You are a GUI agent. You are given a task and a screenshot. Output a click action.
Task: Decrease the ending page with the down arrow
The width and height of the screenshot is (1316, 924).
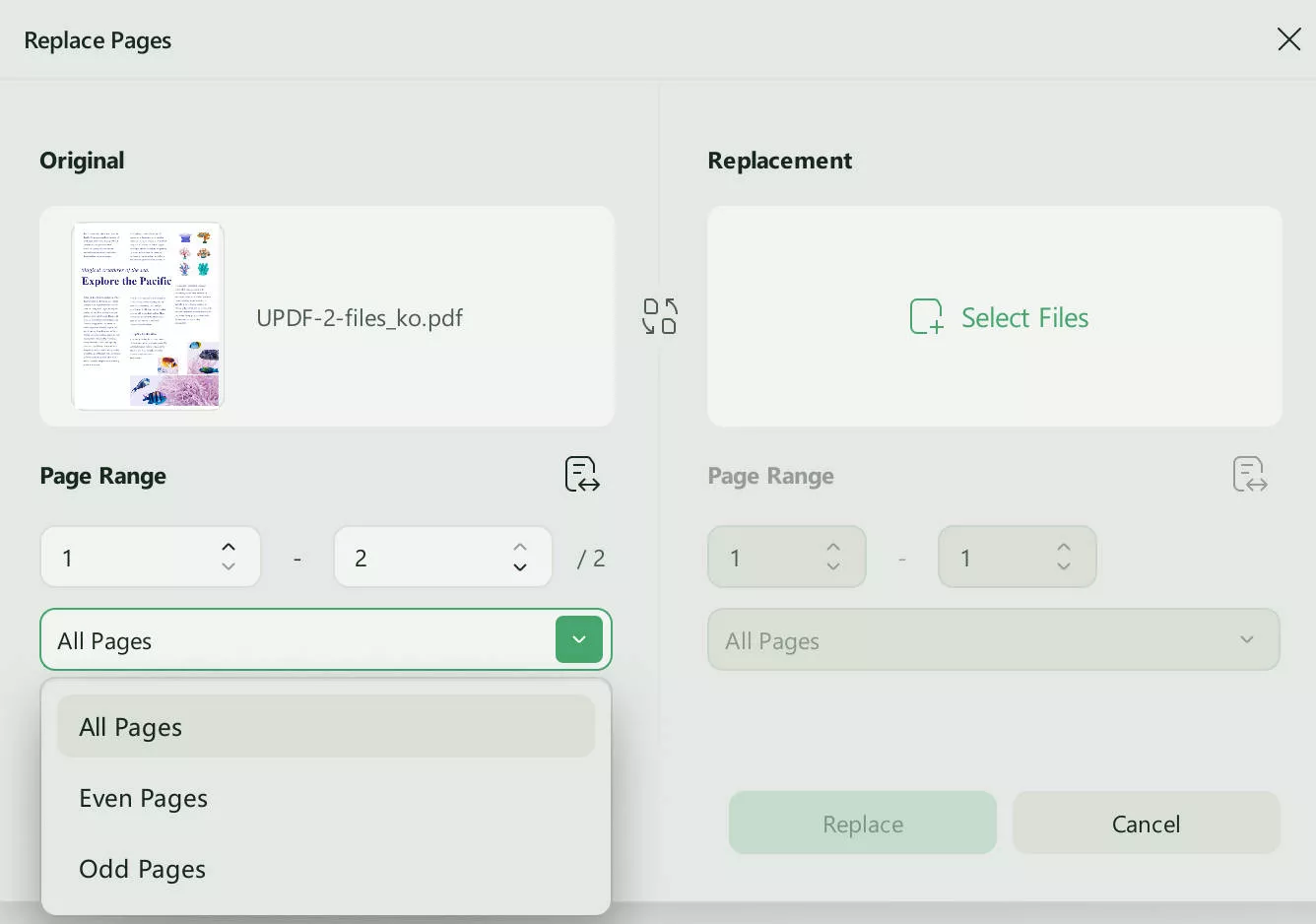click(x=519, y=569)
